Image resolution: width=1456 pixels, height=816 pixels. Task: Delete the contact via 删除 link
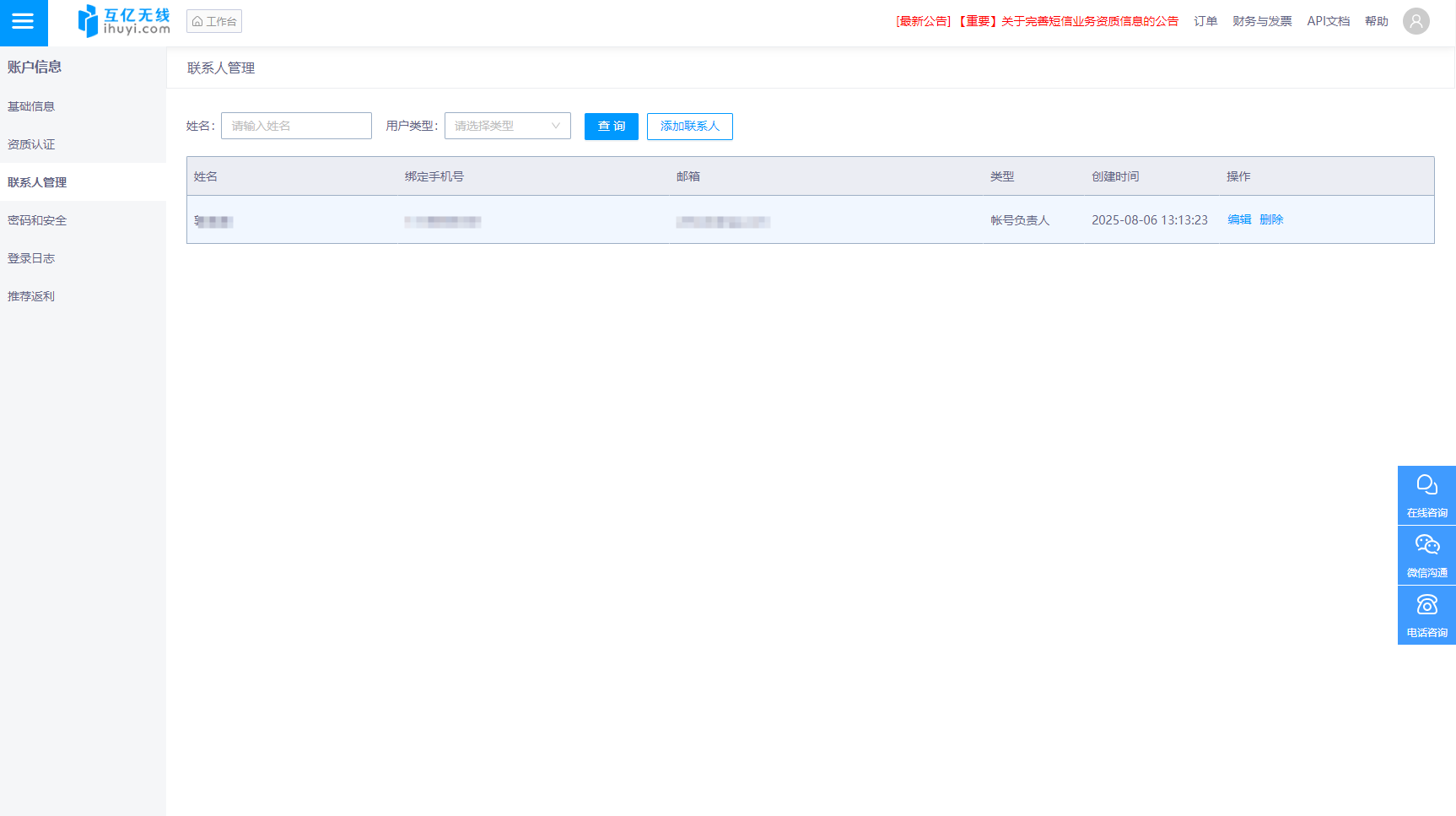pos(1271,219)
